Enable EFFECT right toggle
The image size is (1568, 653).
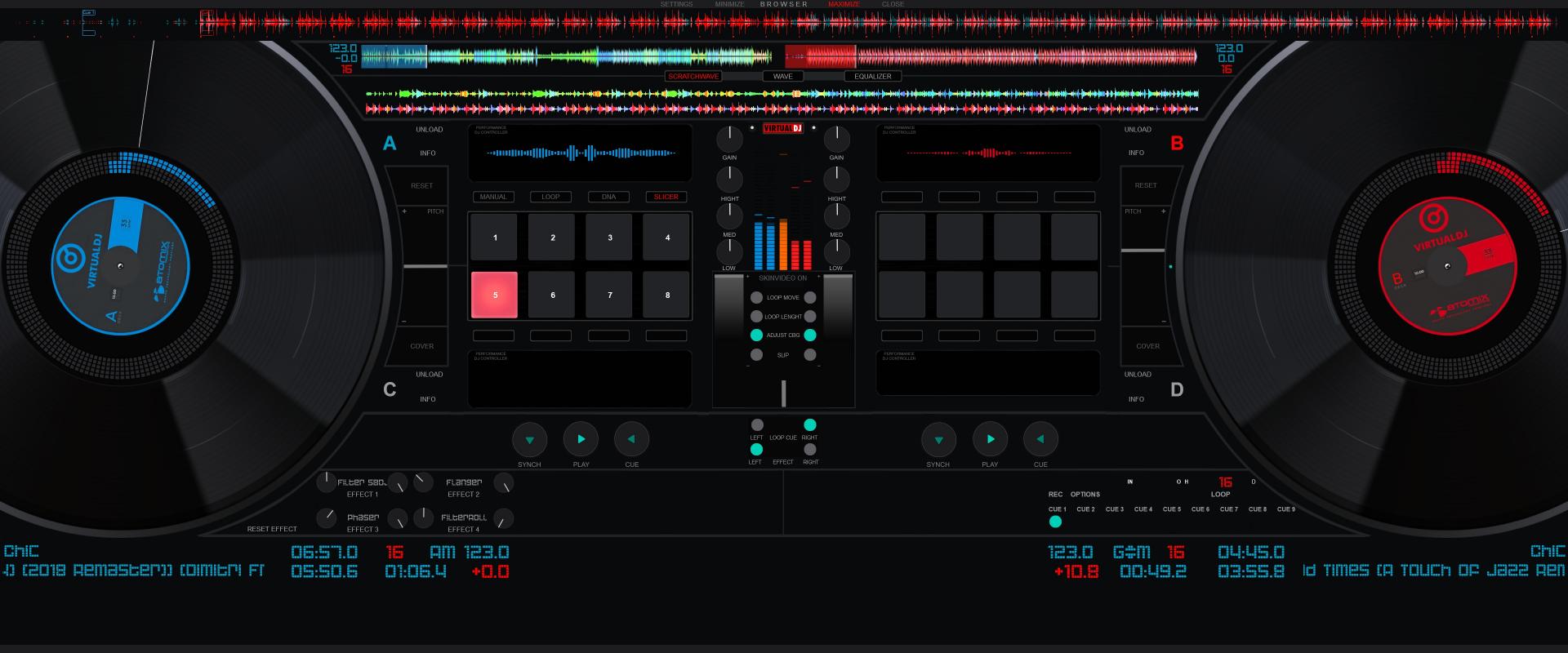coord(810,450)
